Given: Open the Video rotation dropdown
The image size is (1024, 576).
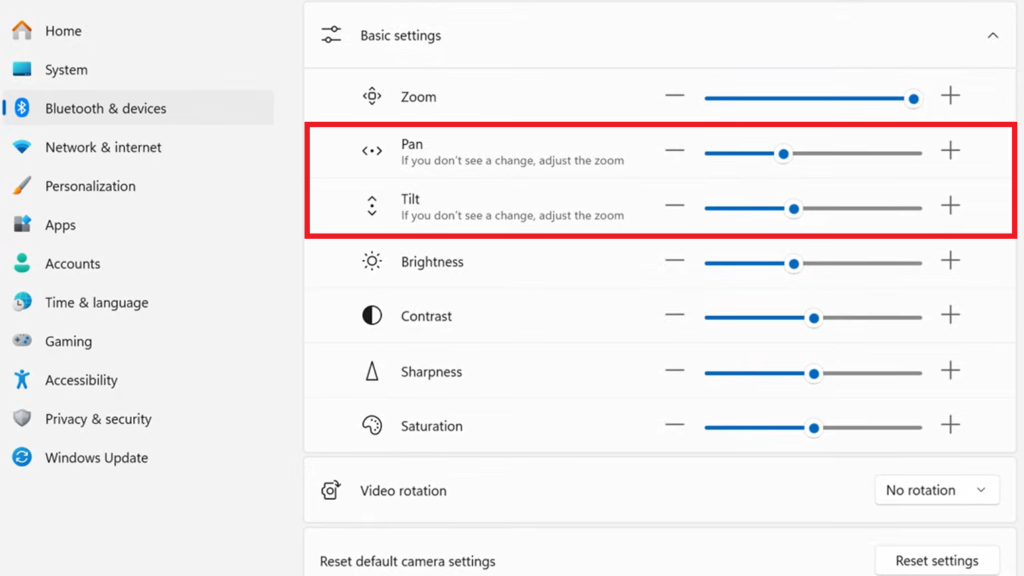Looking at the screenshot, I should (937, 490).
